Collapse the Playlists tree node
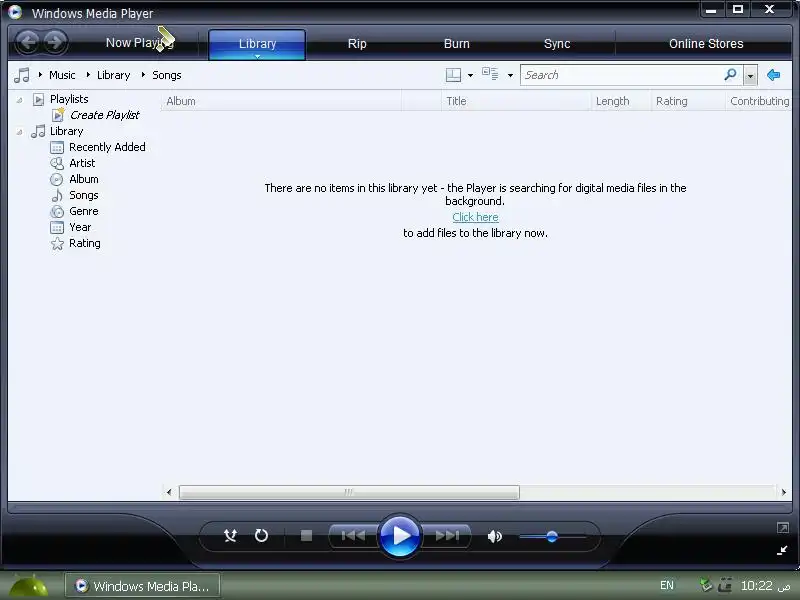The height and width of the screenshot is (600, 800). pos(19,100)
